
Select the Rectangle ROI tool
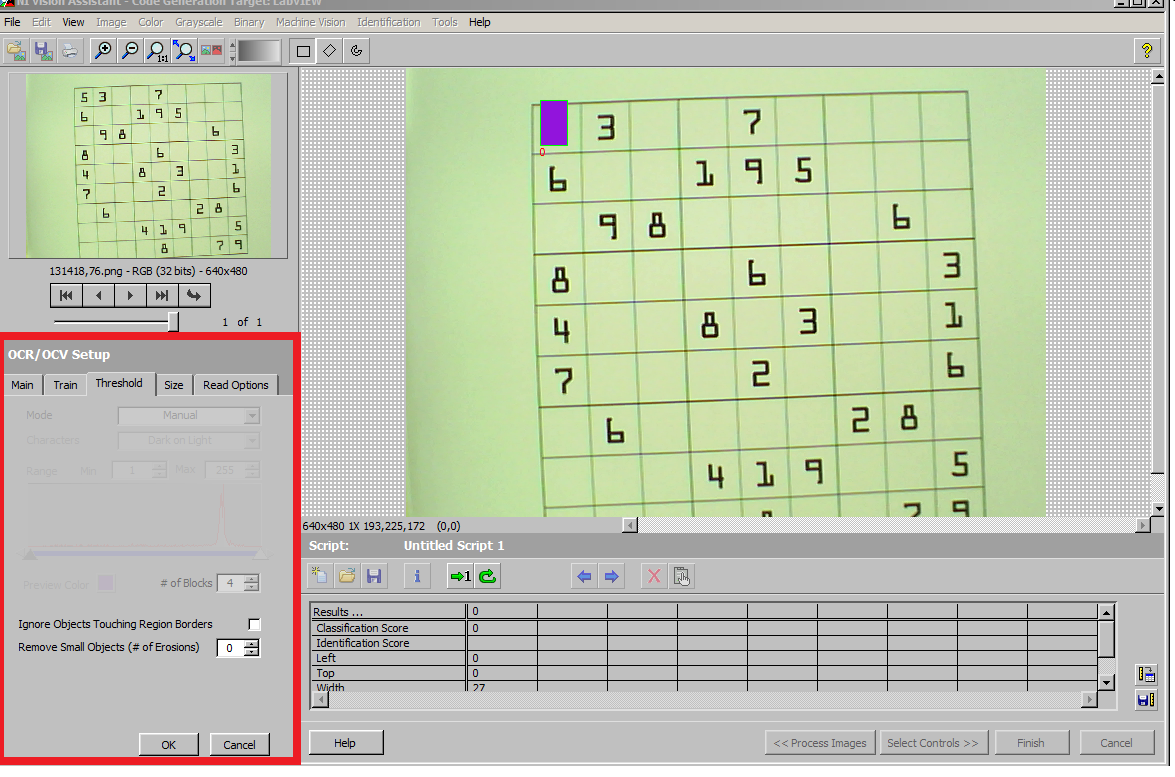pyautogui.click(x=303, y=51)
